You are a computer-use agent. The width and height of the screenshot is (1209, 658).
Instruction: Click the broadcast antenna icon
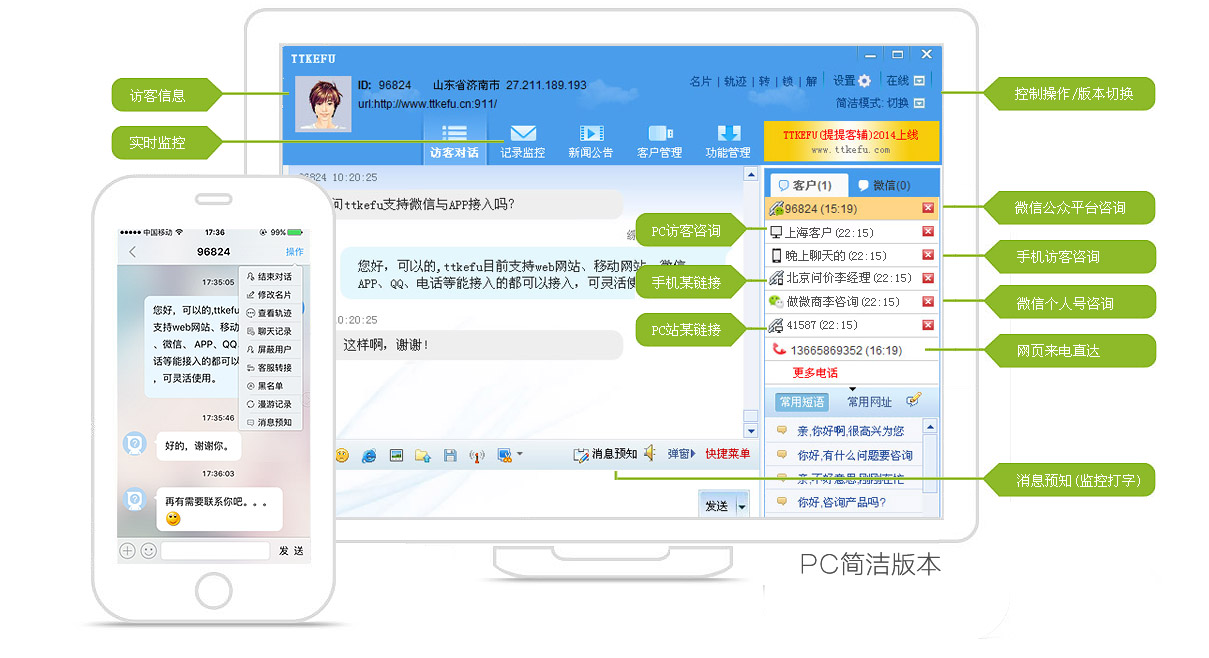pyautogui.click(x=477, y=455)
